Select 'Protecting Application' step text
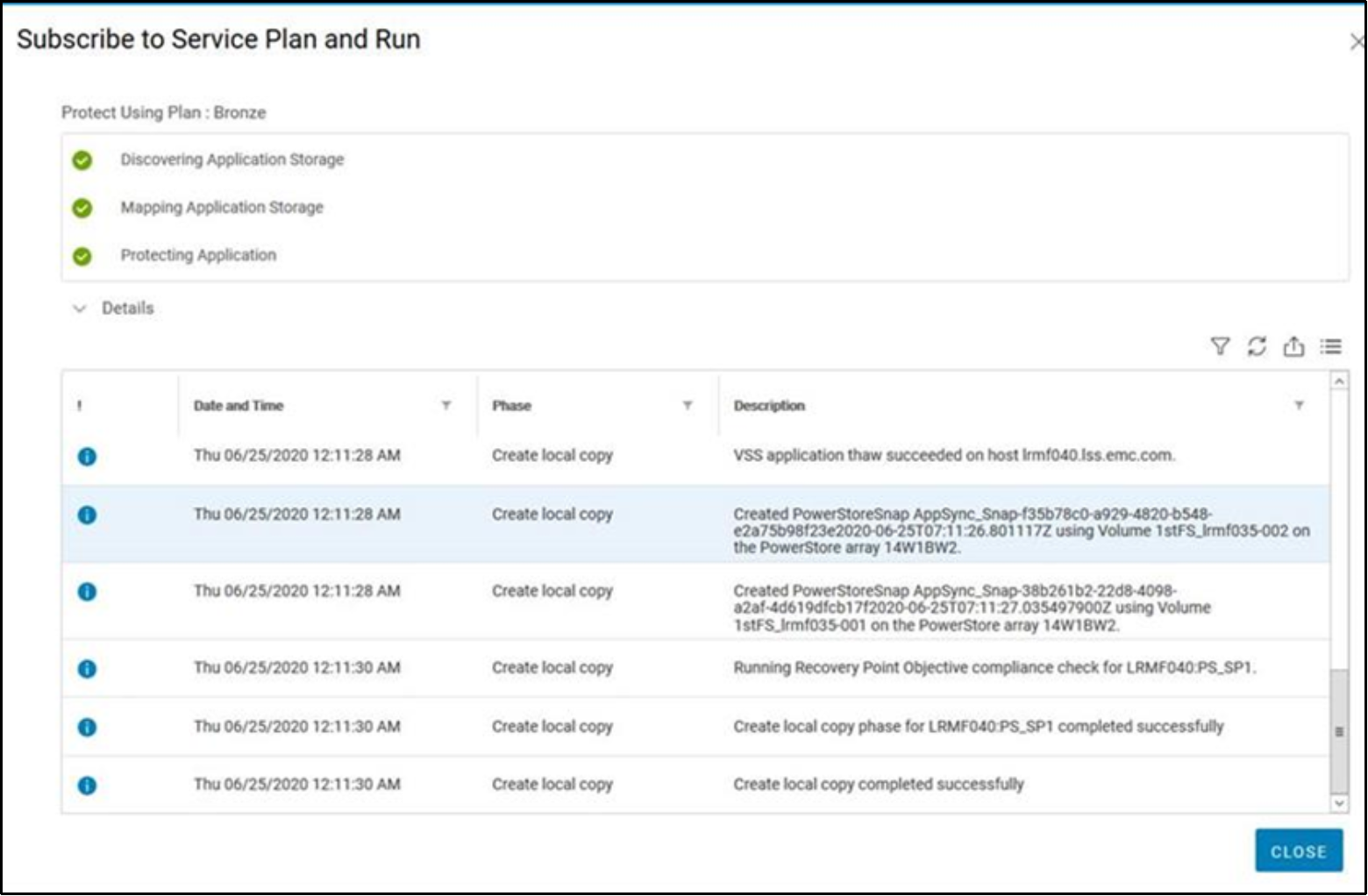This screenshot has height=896, width=1368. [198, 255]
